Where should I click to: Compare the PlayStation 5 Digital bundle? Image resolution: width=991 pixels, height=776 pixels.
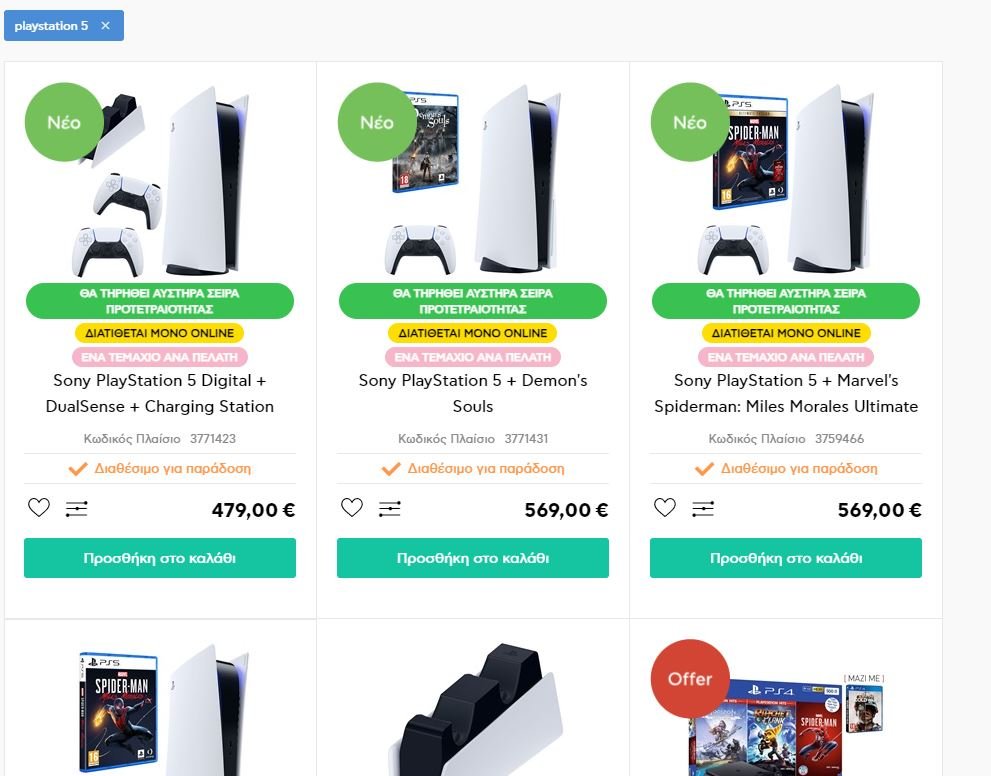(x=76, y=509)
